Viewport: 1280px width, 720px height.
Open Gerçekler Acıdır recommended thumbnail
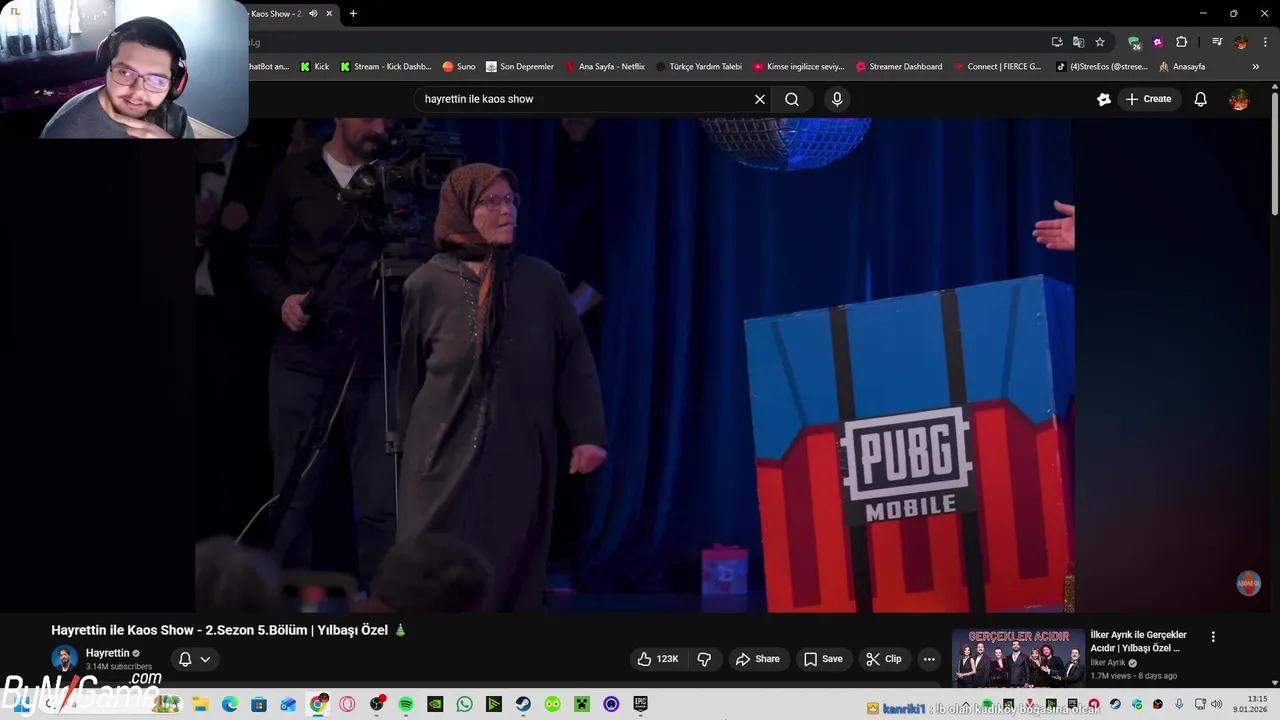[x=1018, y=657]
